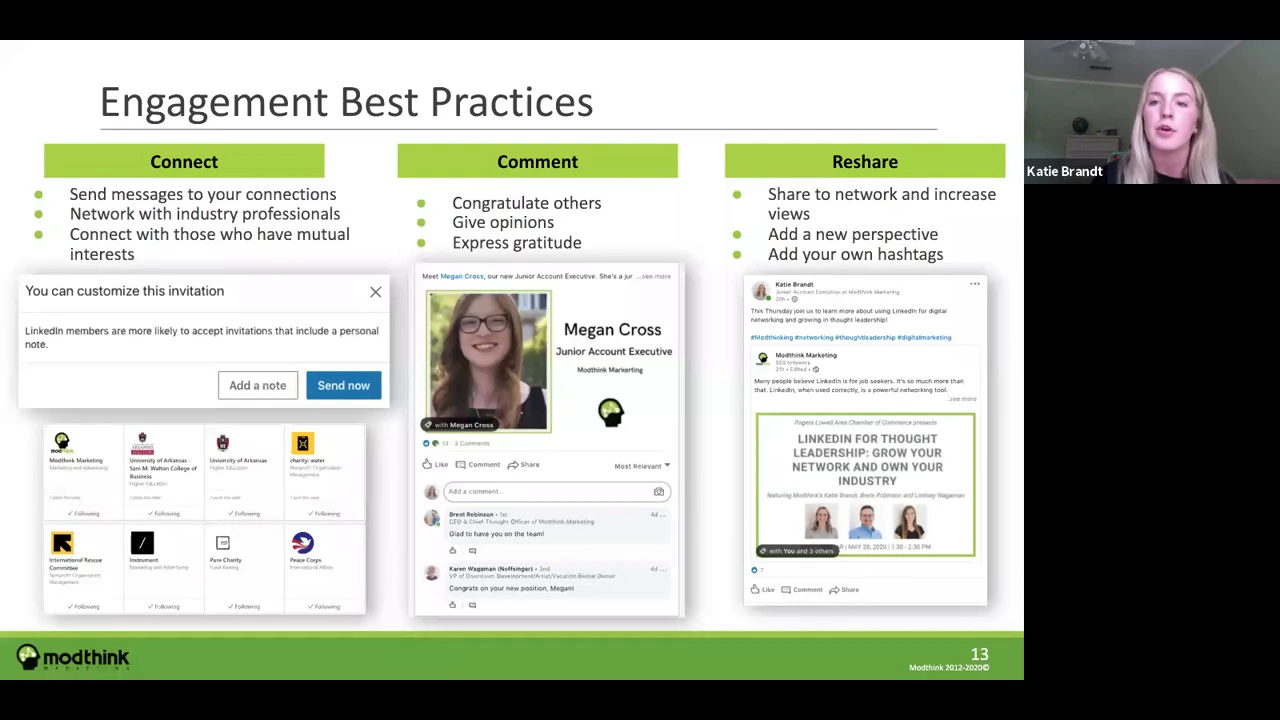Open Katie Brandt post options menu
This screenshot has width=1280, height=720.
point(974,284)
